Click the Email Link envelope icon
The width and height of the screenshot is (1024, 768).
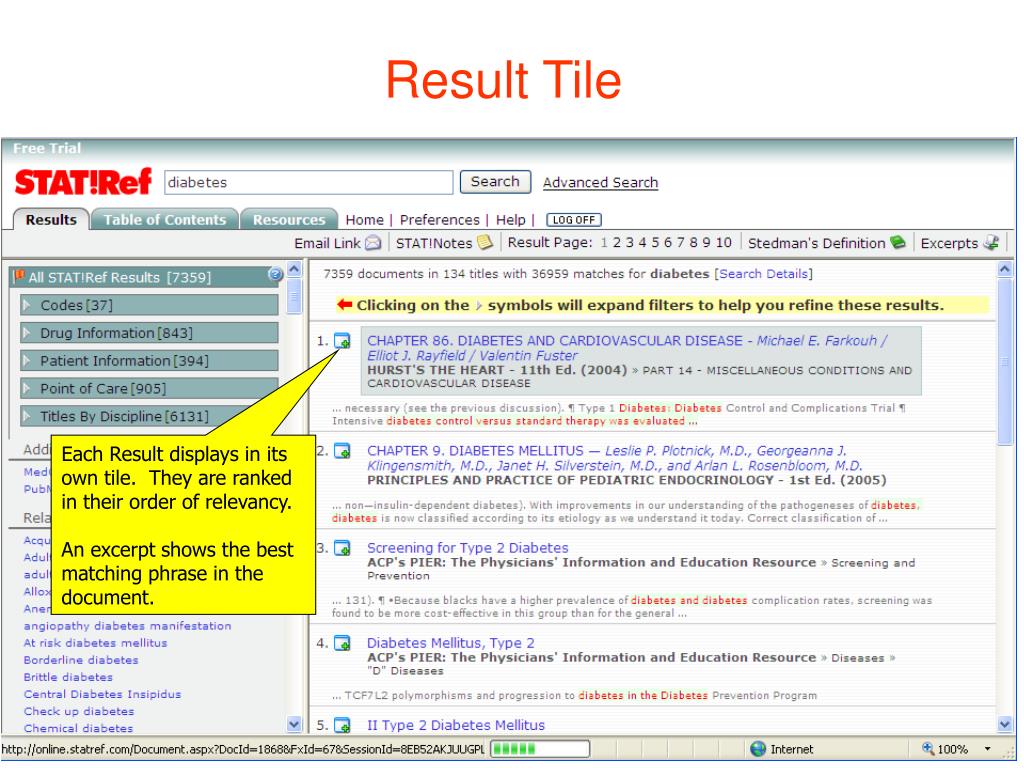(x=373, y=244)
